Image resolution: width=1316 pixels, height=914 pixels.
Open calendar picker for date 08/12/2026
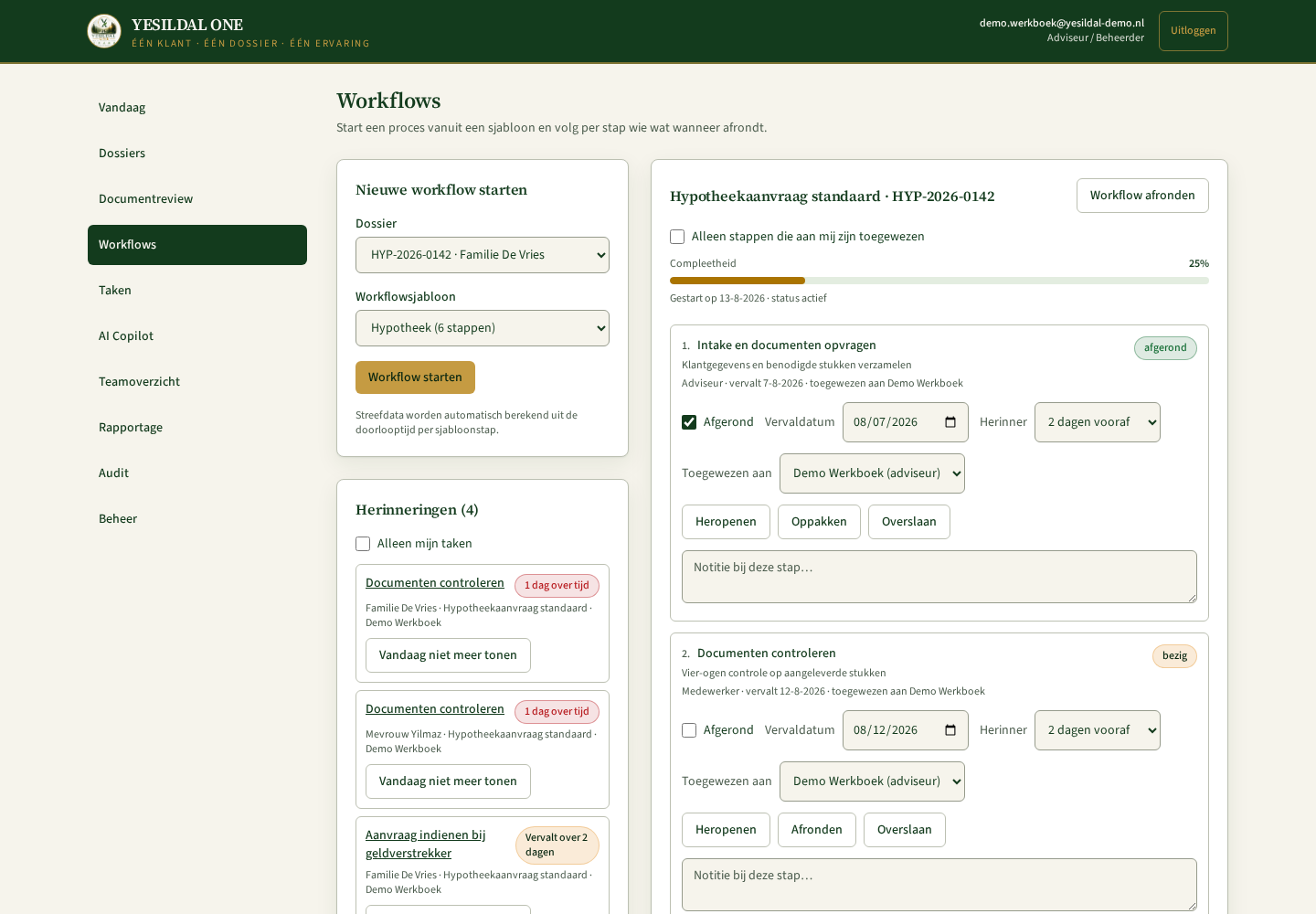tap(950, 730)
